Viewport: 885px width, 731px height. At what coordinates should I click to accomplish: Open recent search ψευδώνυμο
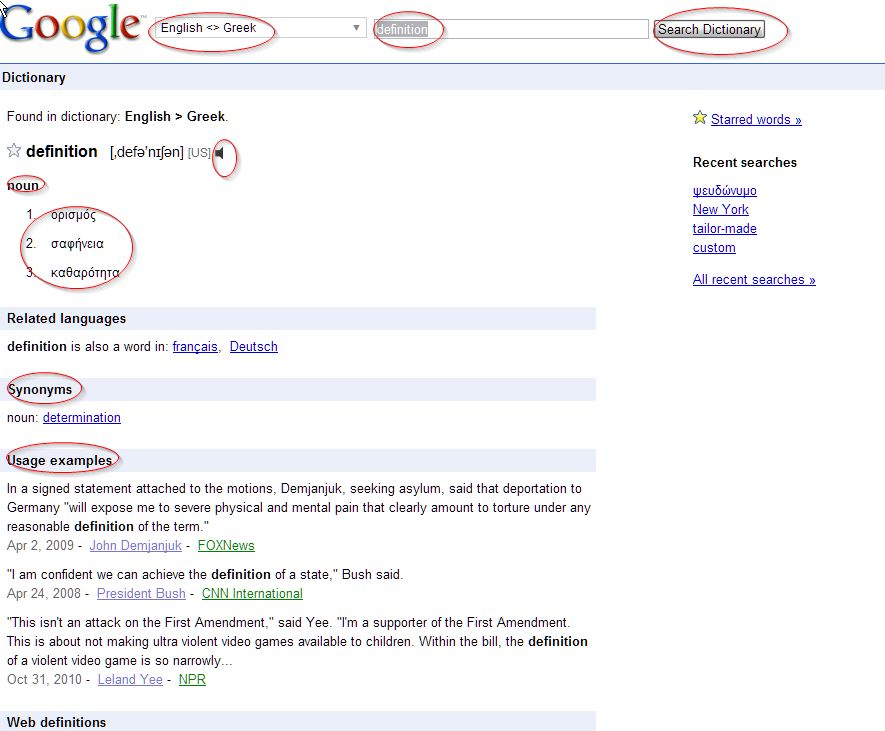click(x=724, y=190)
